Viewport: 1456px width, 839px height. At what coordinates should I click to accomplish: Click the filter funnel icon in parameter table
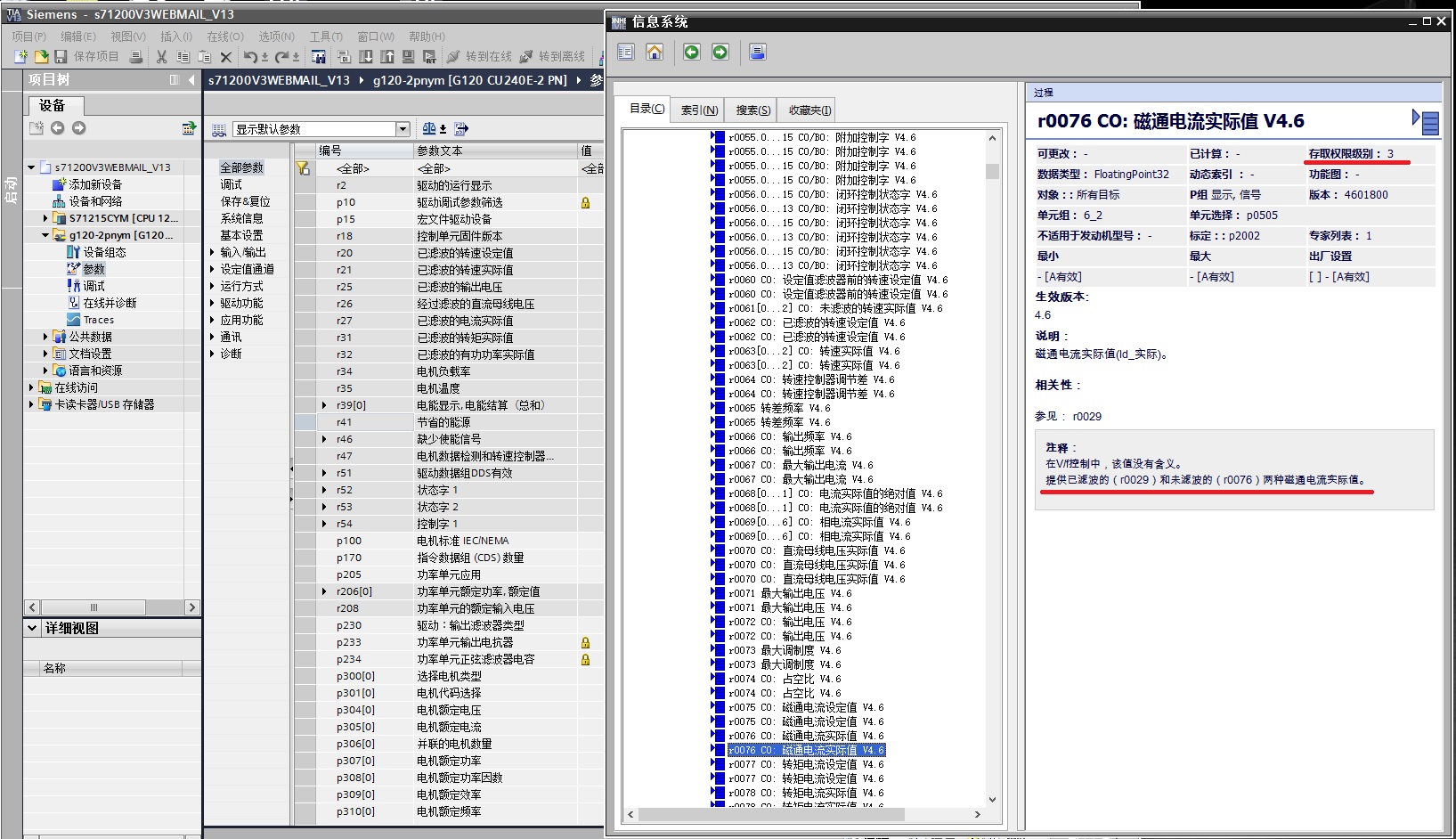click(x=304, y=168)
